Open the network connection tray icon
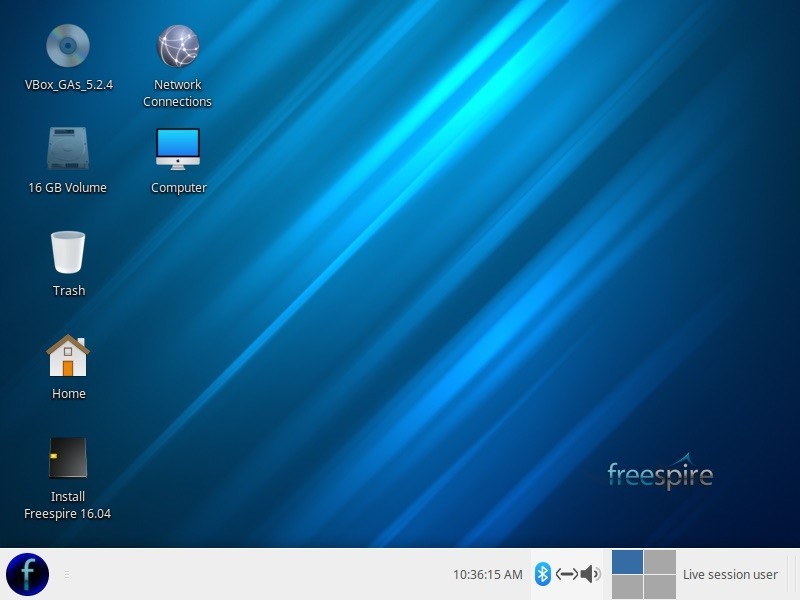This screenshot has height=600, width=800. [x=567, y=574]
